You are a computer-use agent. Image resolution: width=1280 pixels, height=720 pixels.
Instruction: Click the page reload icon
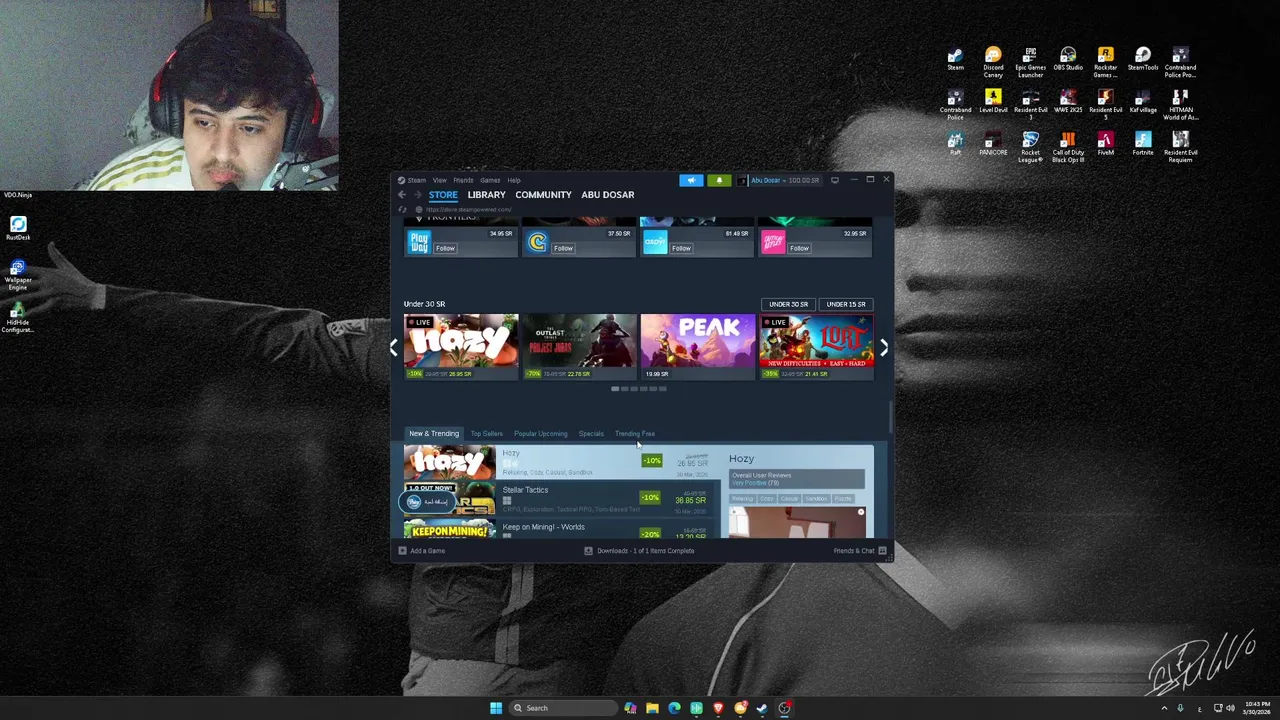tap(402, 210)
